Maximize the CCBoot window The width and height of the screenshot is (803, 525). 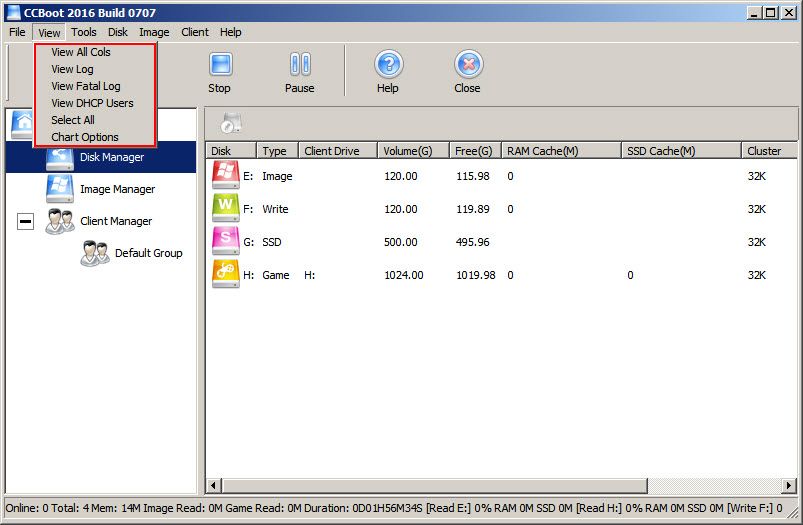770,13
